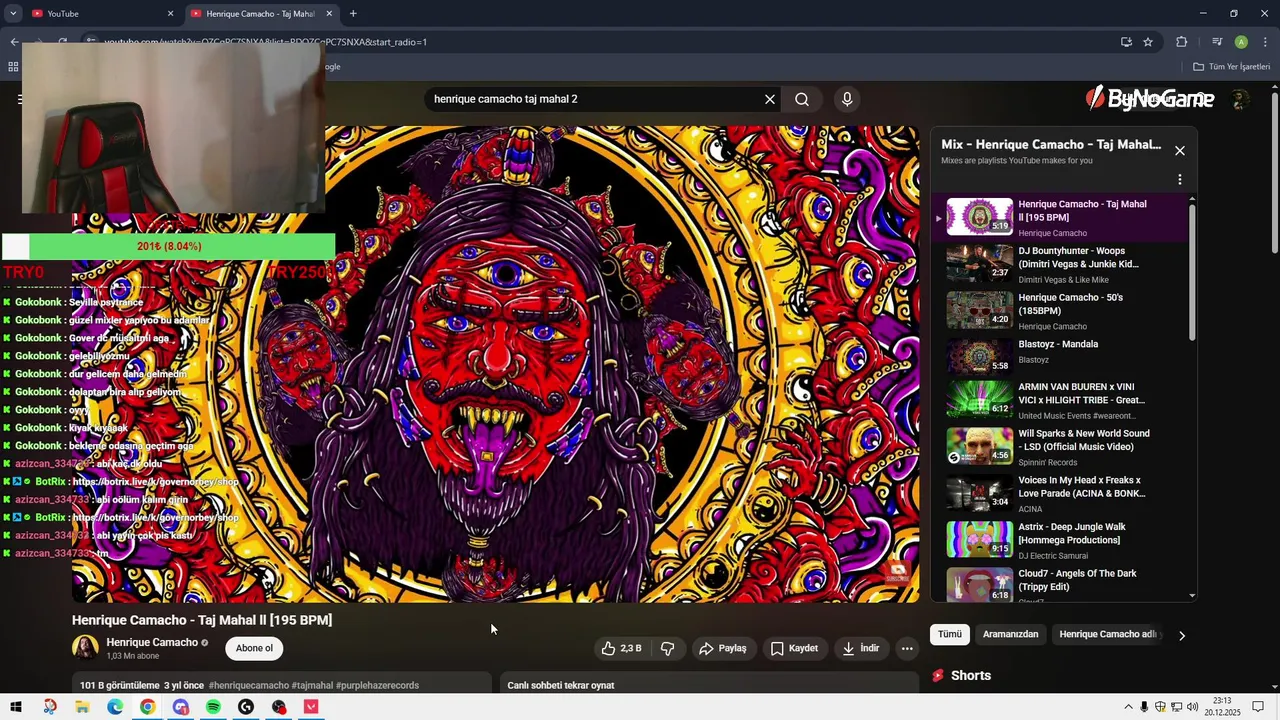1280x720 pixels.
Task: Select the Aramanızdan filter chip
Action: 1010,634
